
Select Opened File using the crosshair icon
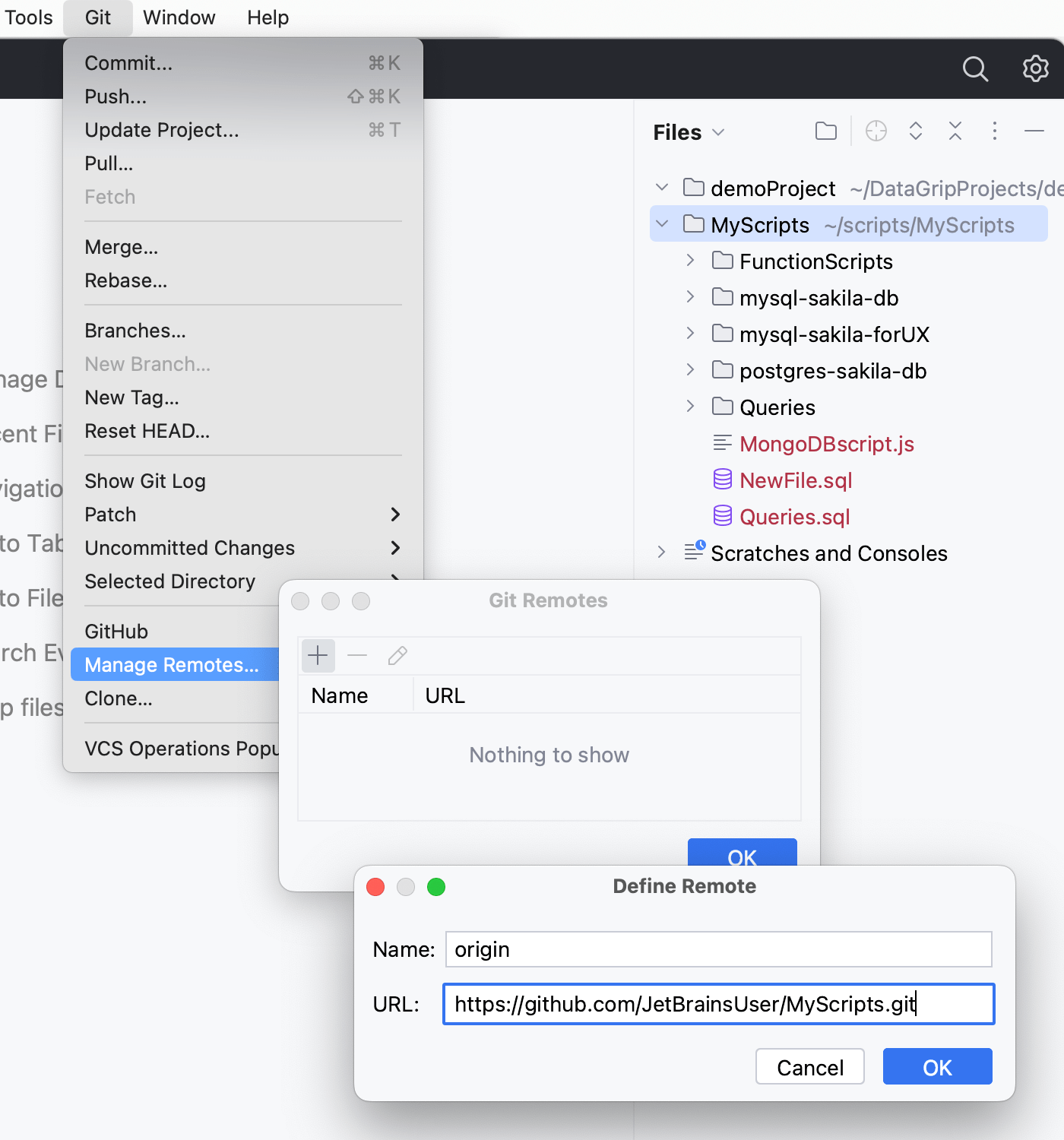876,131
